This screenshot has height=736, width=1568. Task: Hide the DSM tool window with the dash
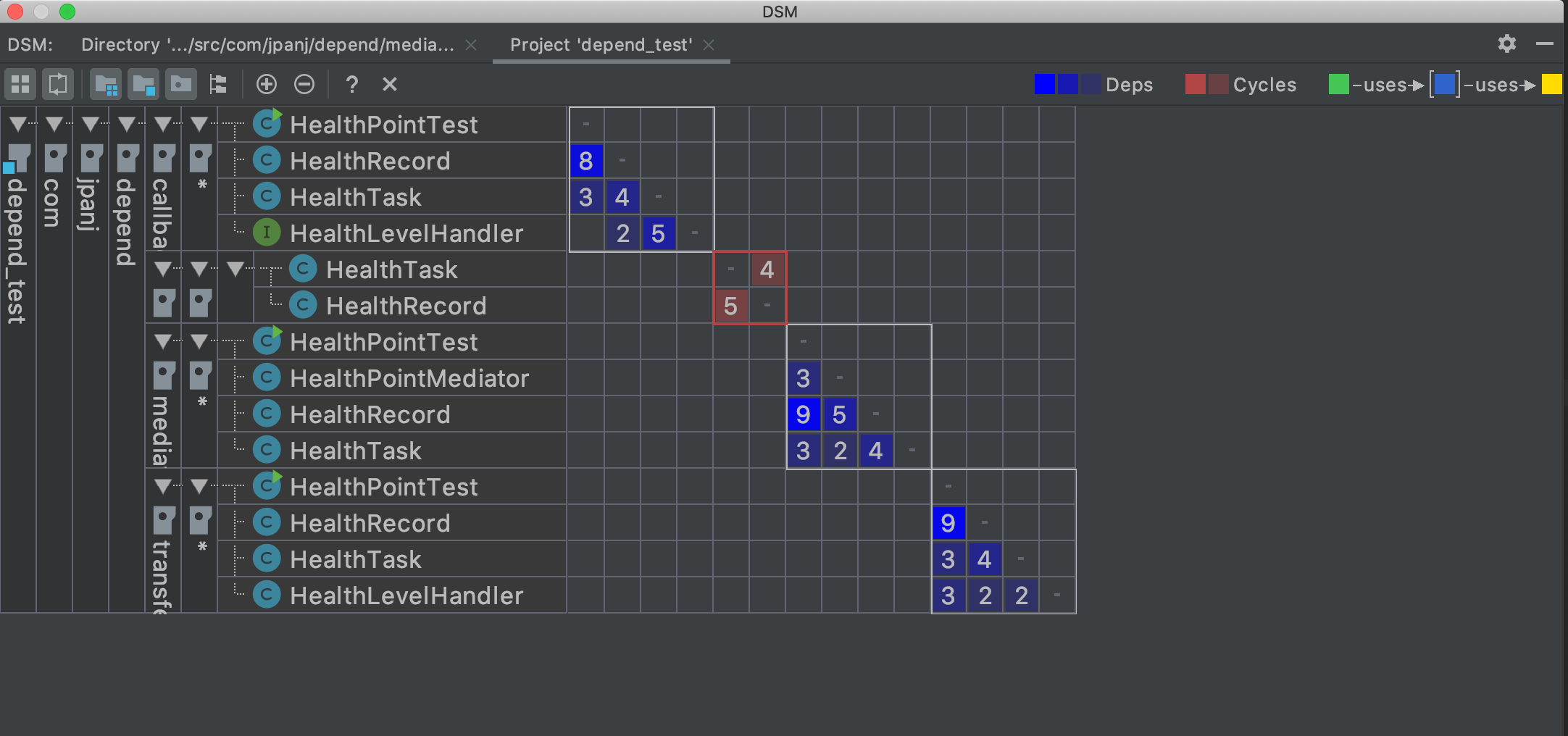1545,44
